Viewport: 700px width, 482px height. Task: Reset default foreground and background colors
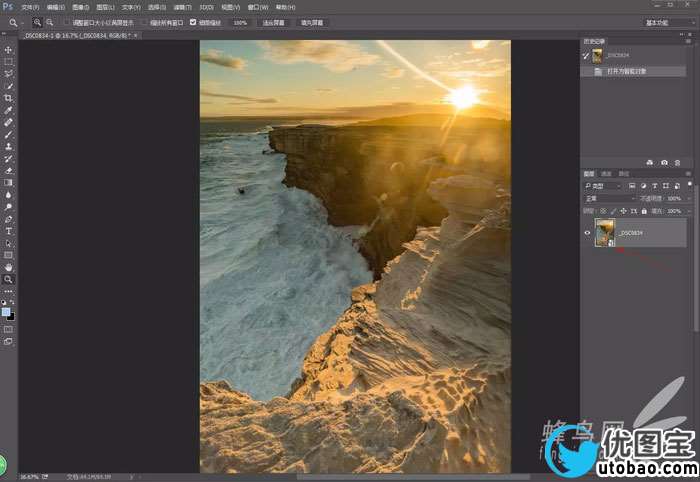click(x=4, y=303)
